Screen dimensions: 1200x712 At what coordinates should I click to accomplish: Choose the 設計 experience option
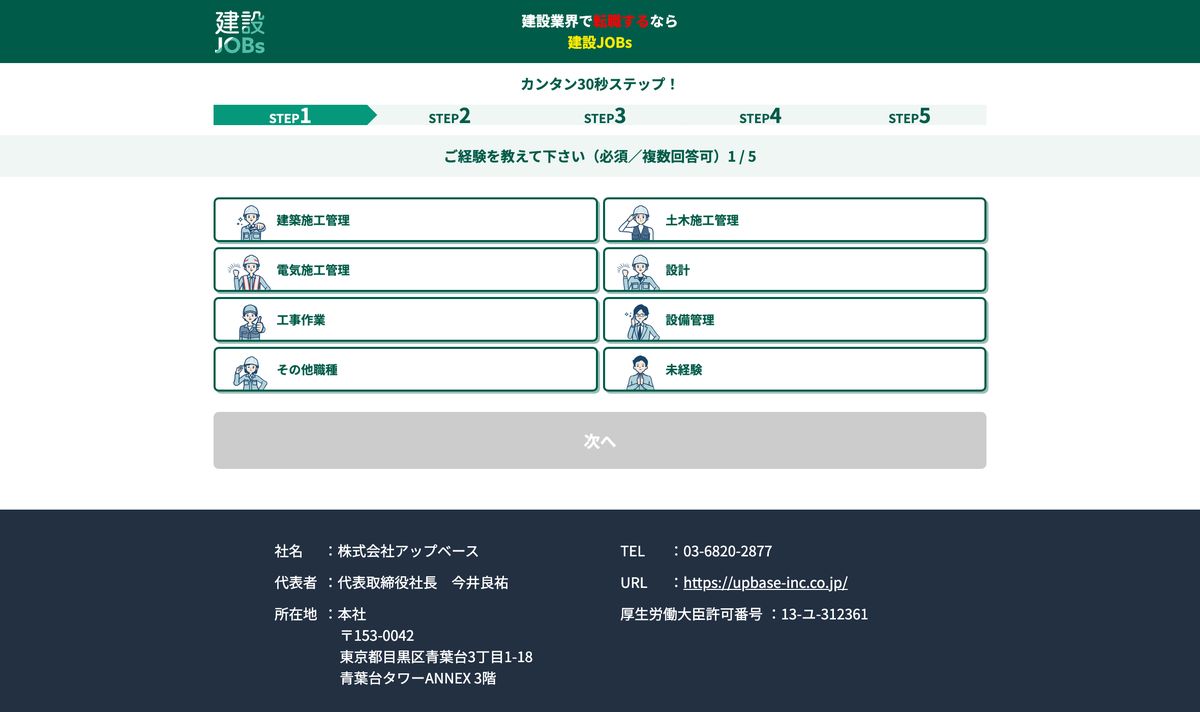795,270
